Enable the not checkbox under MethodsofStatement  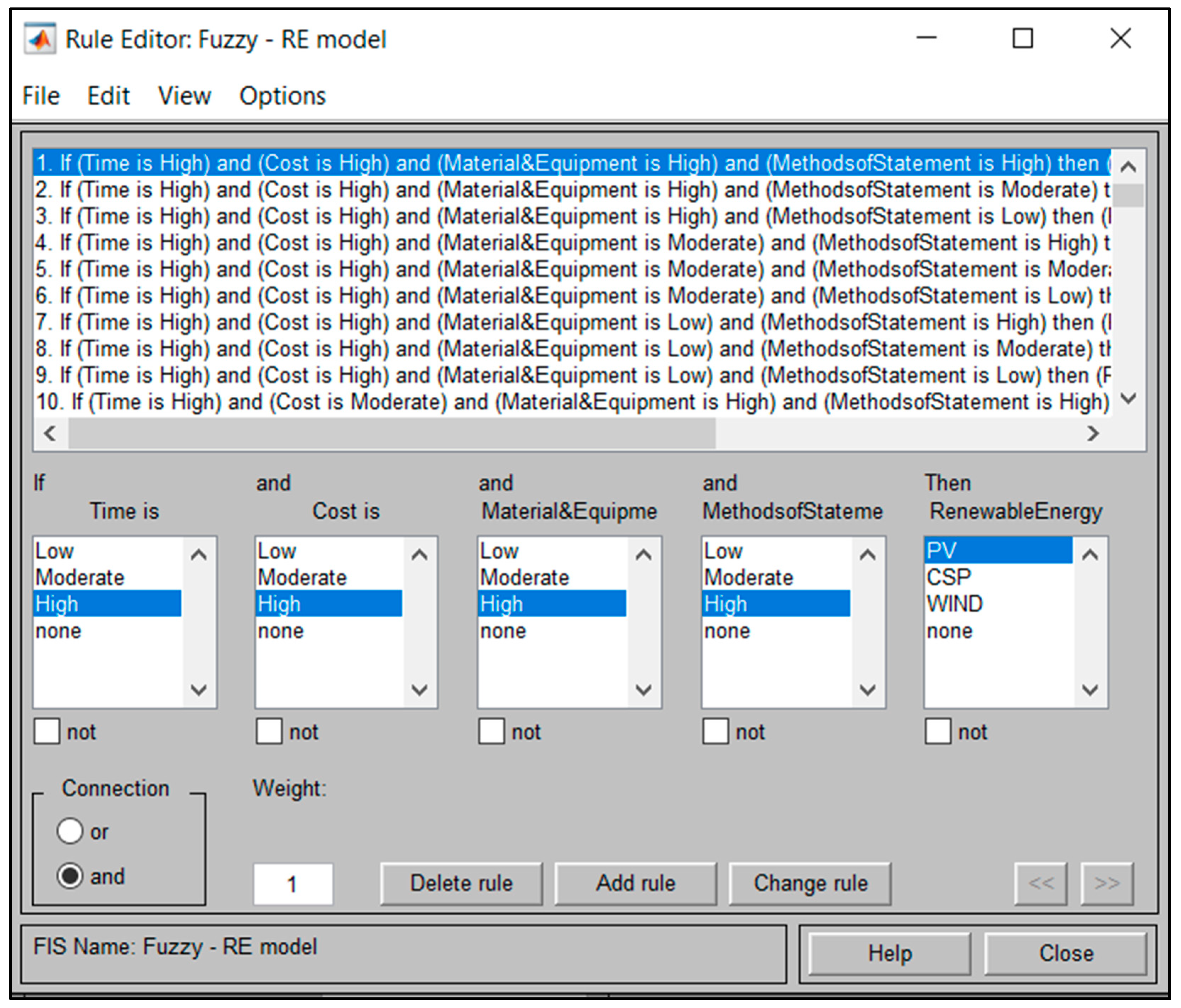(x=715, y=731)
